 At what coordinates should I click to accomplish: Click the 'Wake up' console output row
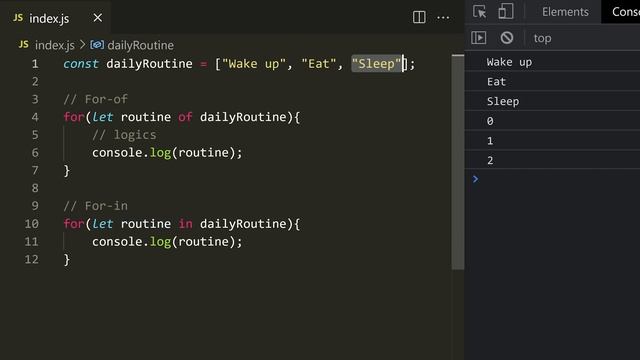tap(552, 62)
